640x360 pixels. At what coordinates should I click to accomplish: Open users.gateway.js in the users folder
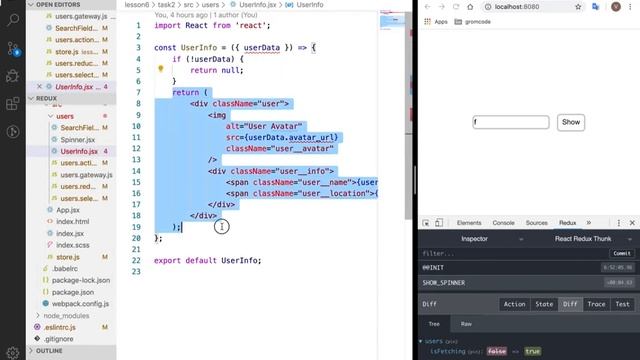(86, 175)
